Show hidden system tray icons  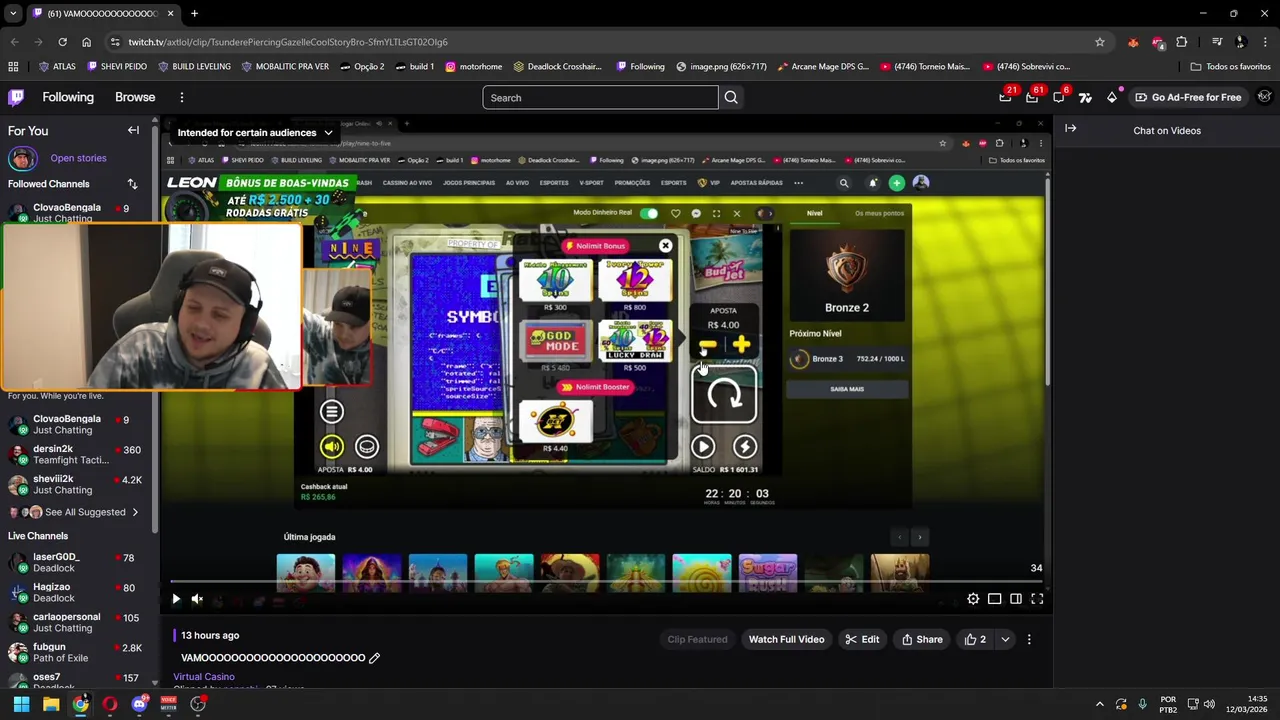(x=1099, y=704)
